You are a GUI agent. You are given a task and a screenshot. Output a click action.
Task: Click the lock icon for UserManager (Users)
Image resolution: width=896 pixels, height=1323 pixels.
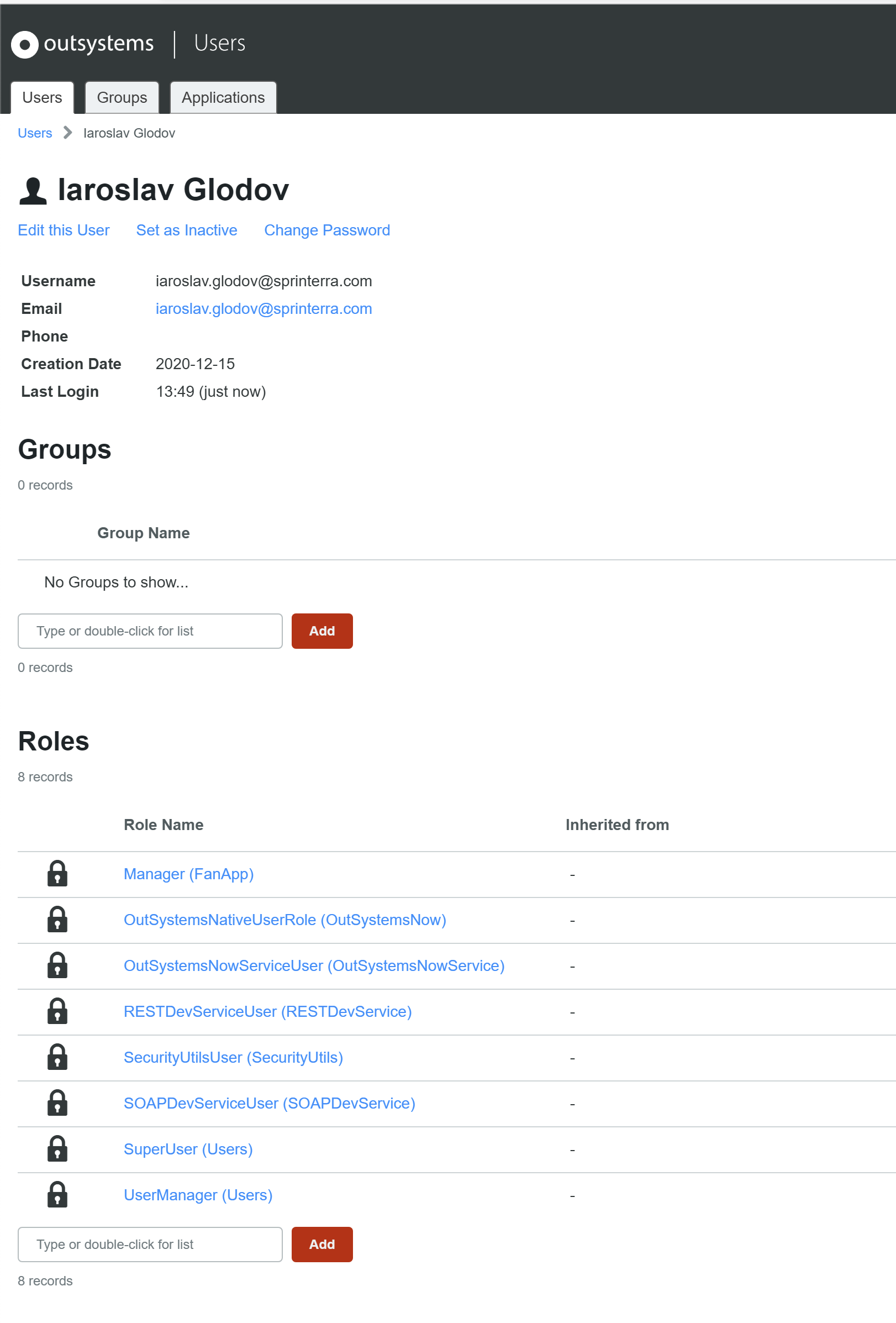[57, 1194]
